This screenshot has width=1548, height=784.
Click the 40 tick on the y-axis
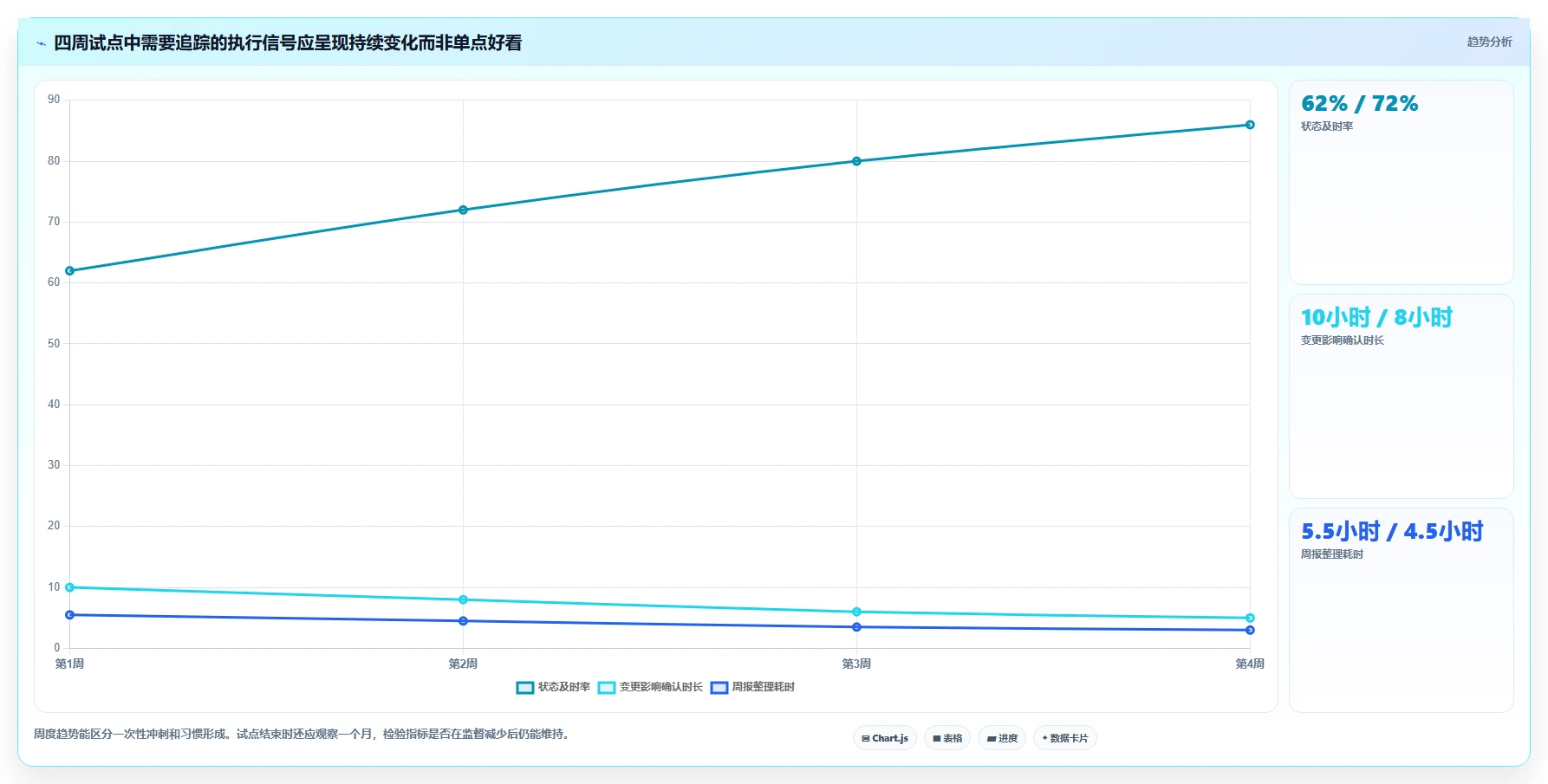click(x=54, y=405)
